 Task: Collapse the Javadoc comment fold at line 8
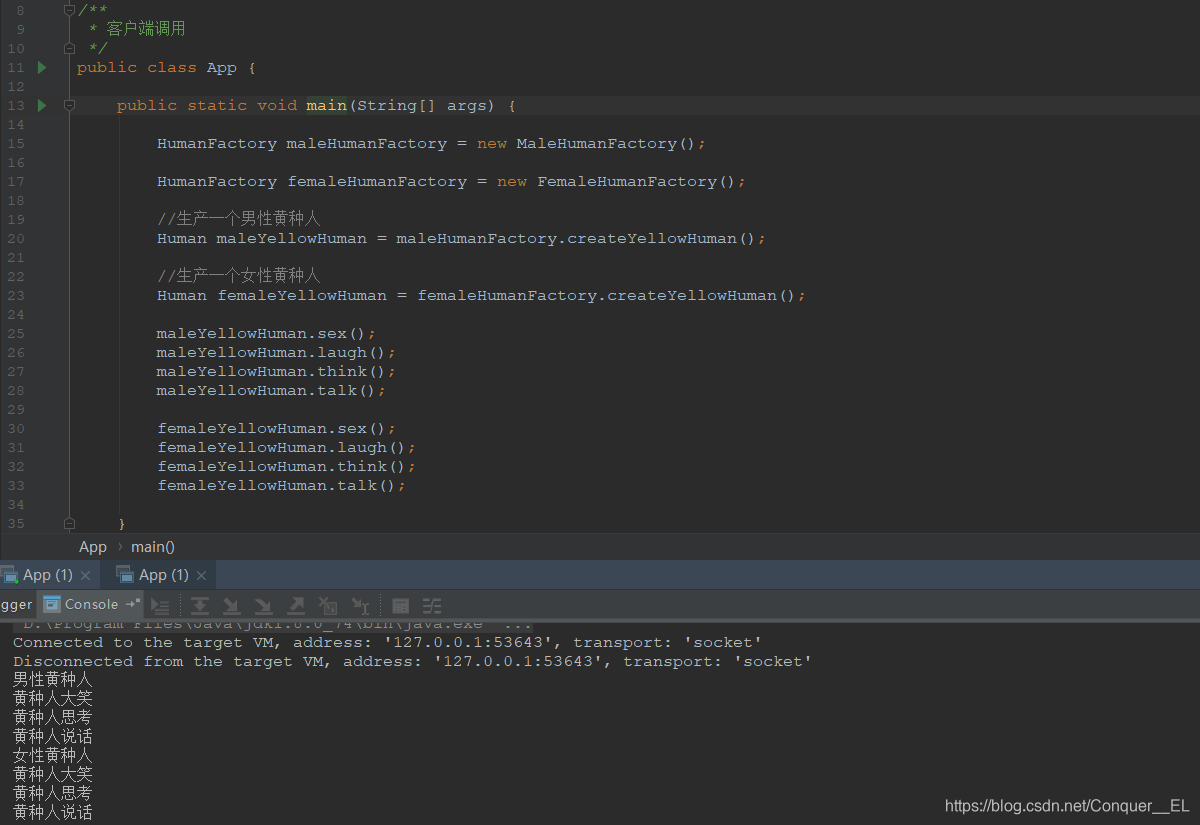[x=69, y=10]
